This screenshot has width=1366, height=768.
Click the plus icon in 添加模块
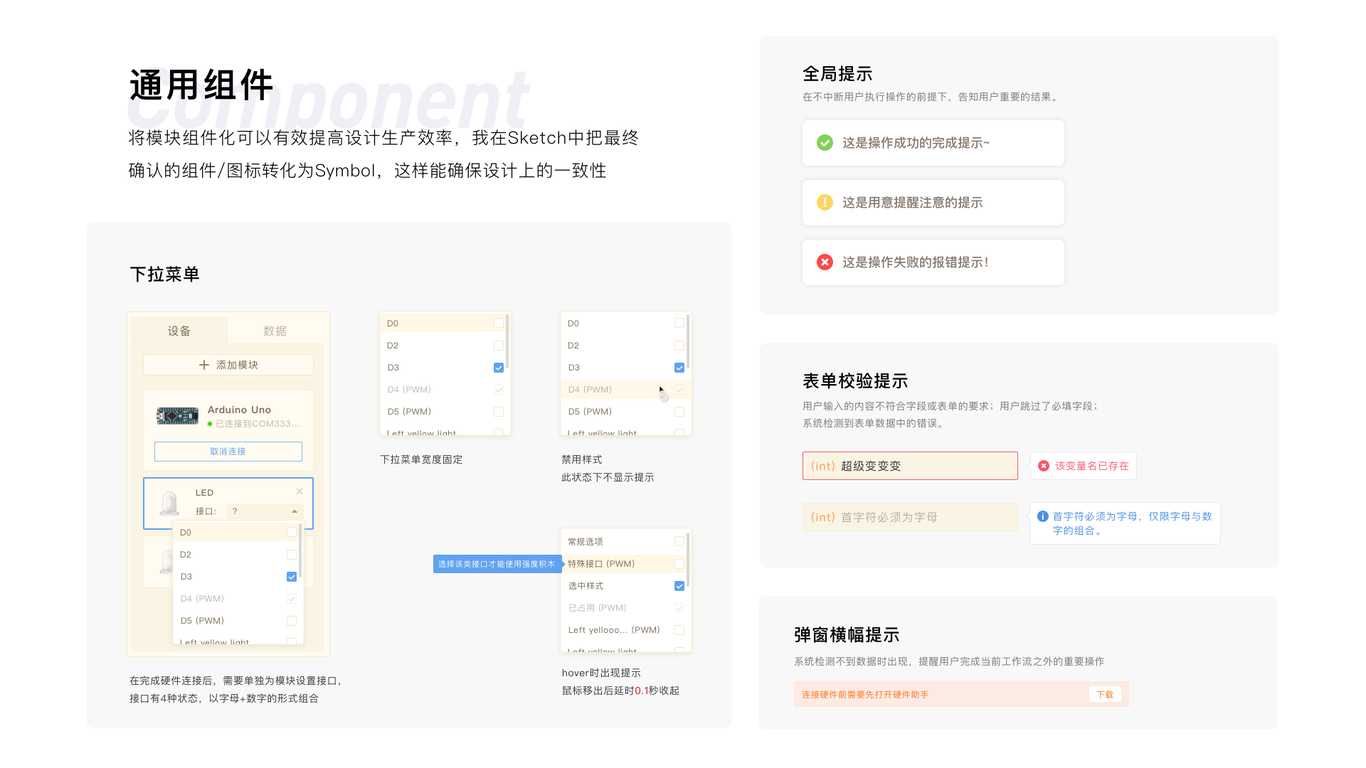204,365
